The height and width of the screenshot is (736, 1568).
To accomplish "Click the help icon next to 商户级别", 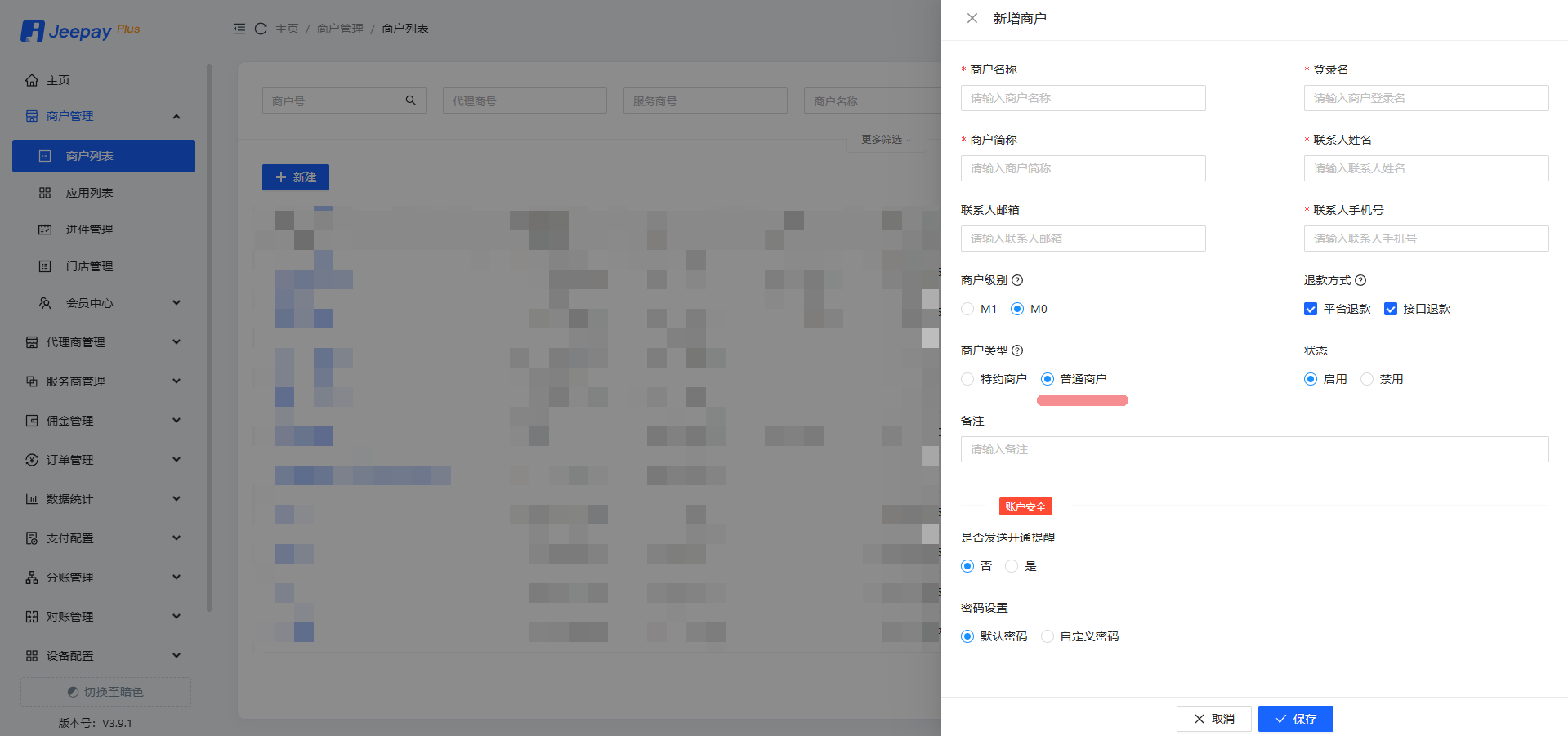I will click(x=1017, y=280).
